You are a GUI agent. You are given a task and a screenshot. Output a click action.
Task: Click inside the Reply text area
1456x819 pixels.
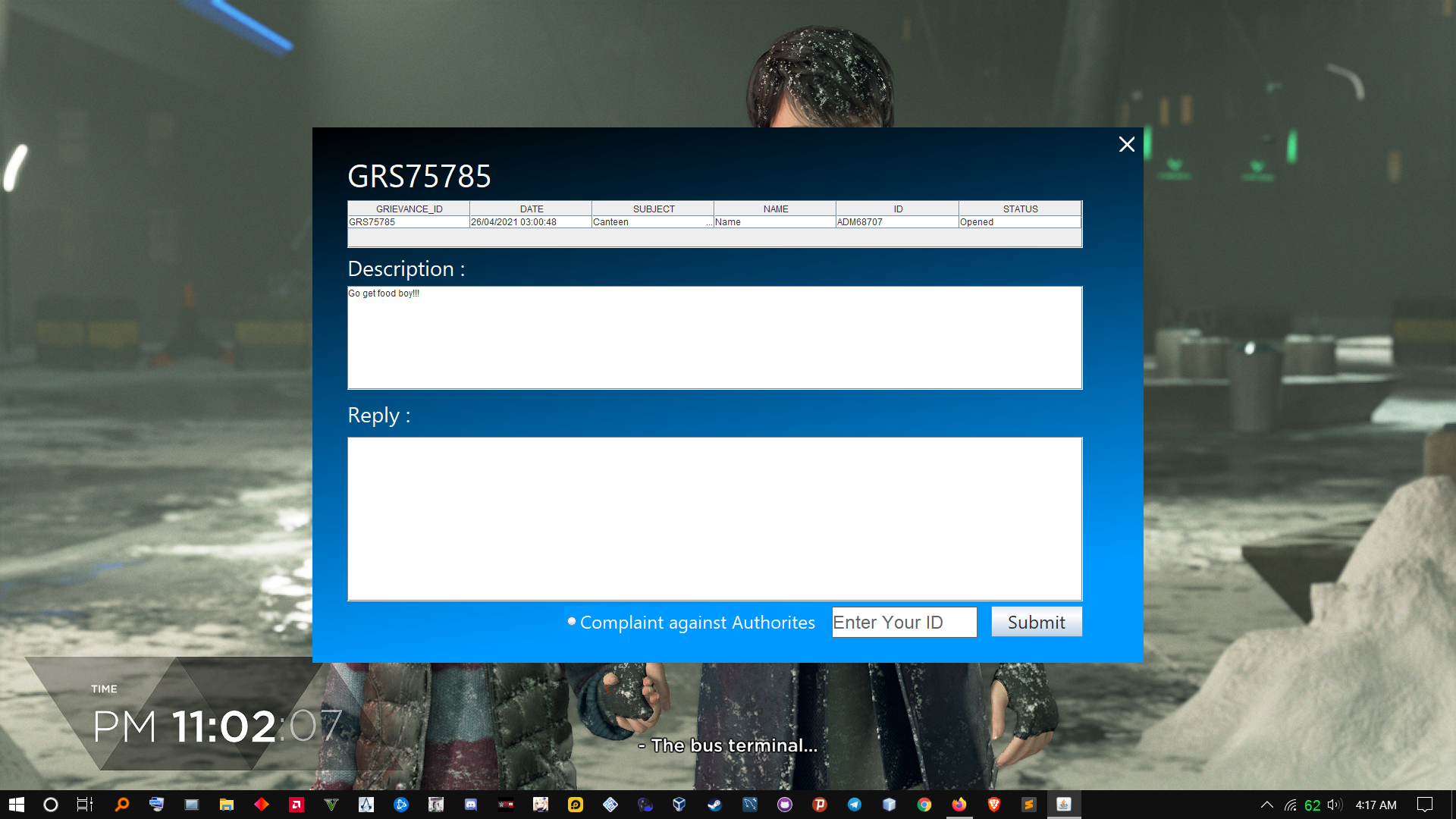[x=714, y=519]
